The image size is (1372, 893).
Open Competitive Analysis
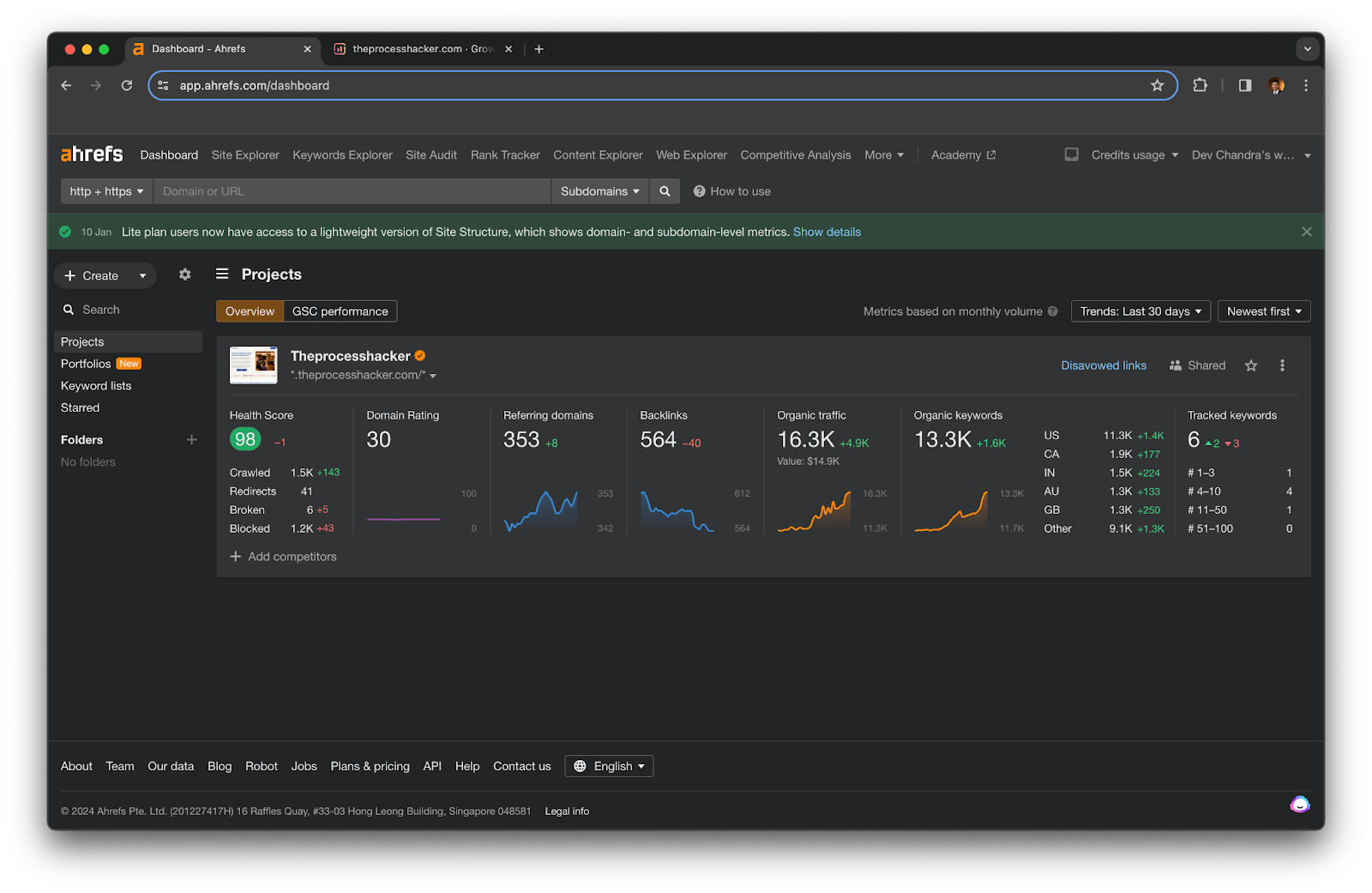click(796, 155)
